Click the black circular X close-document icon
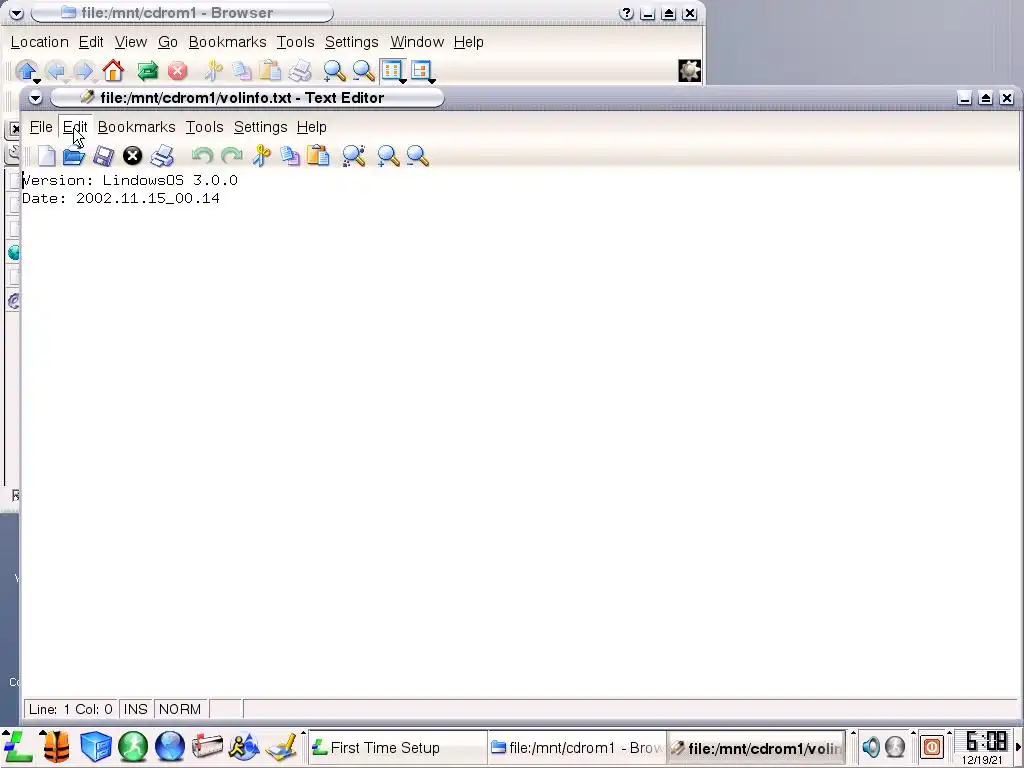1024x768 pixels. (x=133, y=155)
